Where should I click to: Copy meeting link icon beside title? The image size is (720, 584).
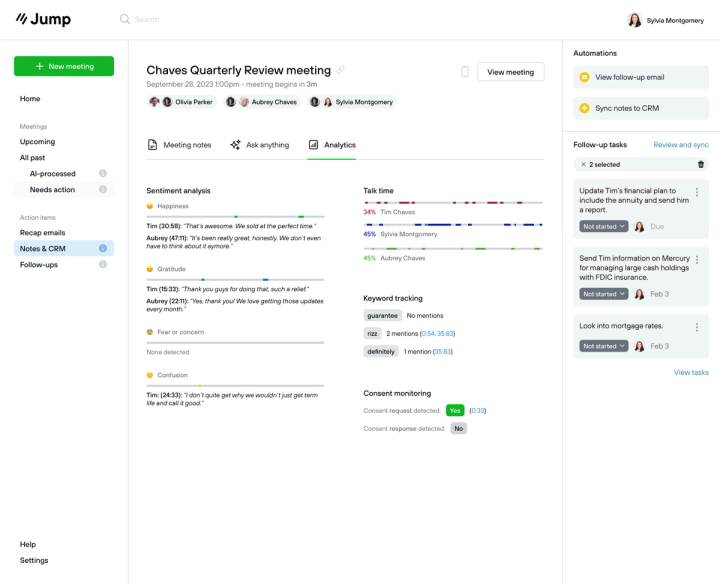point(341,70)
